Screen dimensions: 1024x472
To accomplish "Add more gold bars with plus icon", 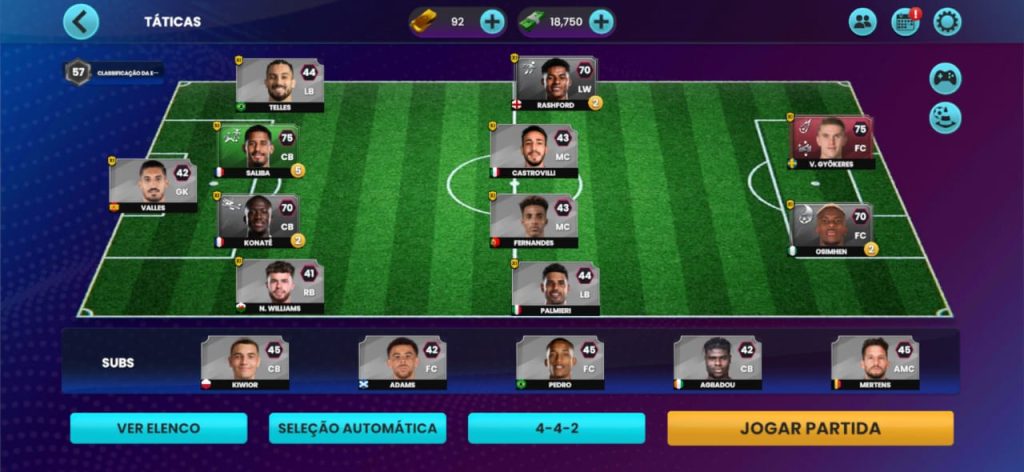I will coord(492,22).
